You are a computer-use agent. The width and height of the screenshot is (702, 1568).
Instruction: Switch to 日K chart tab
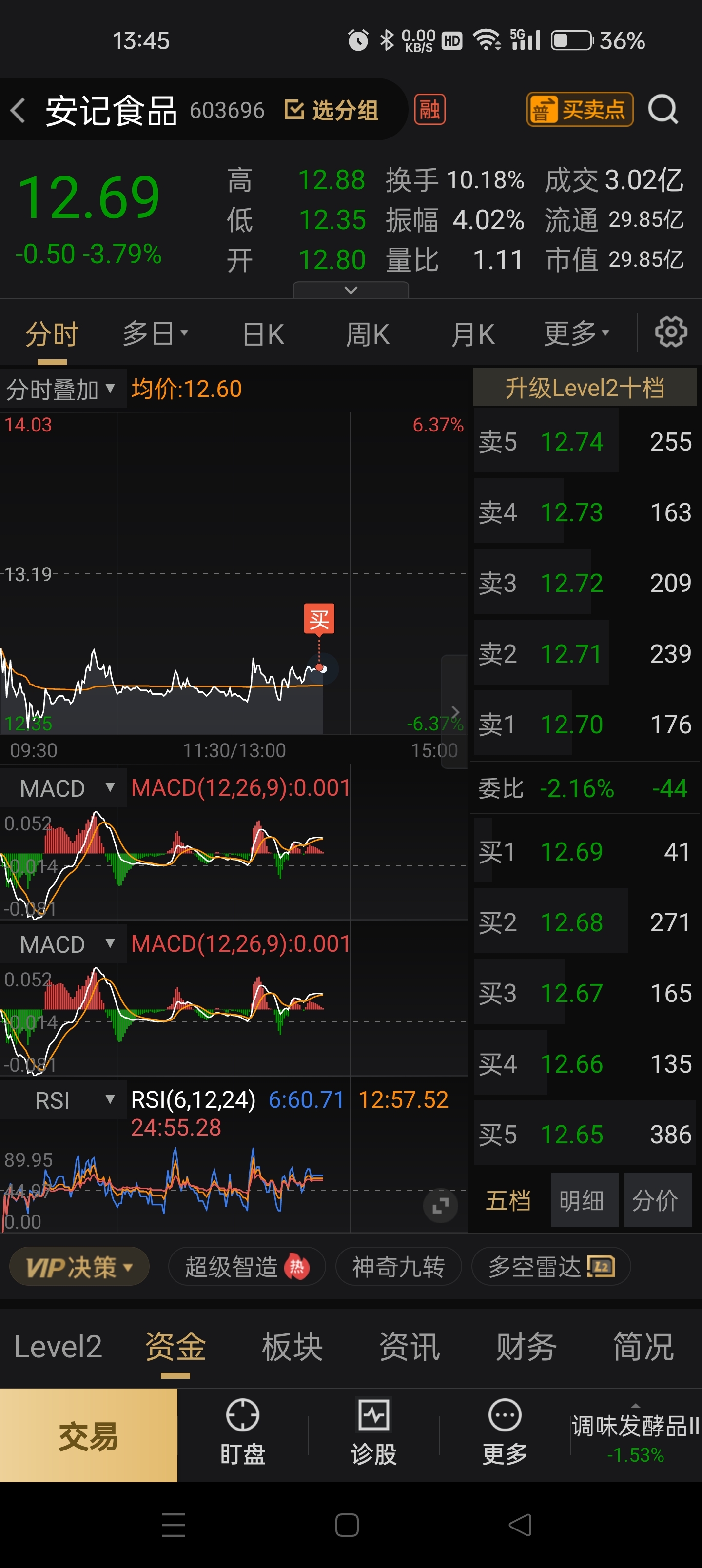pos(263,333)
